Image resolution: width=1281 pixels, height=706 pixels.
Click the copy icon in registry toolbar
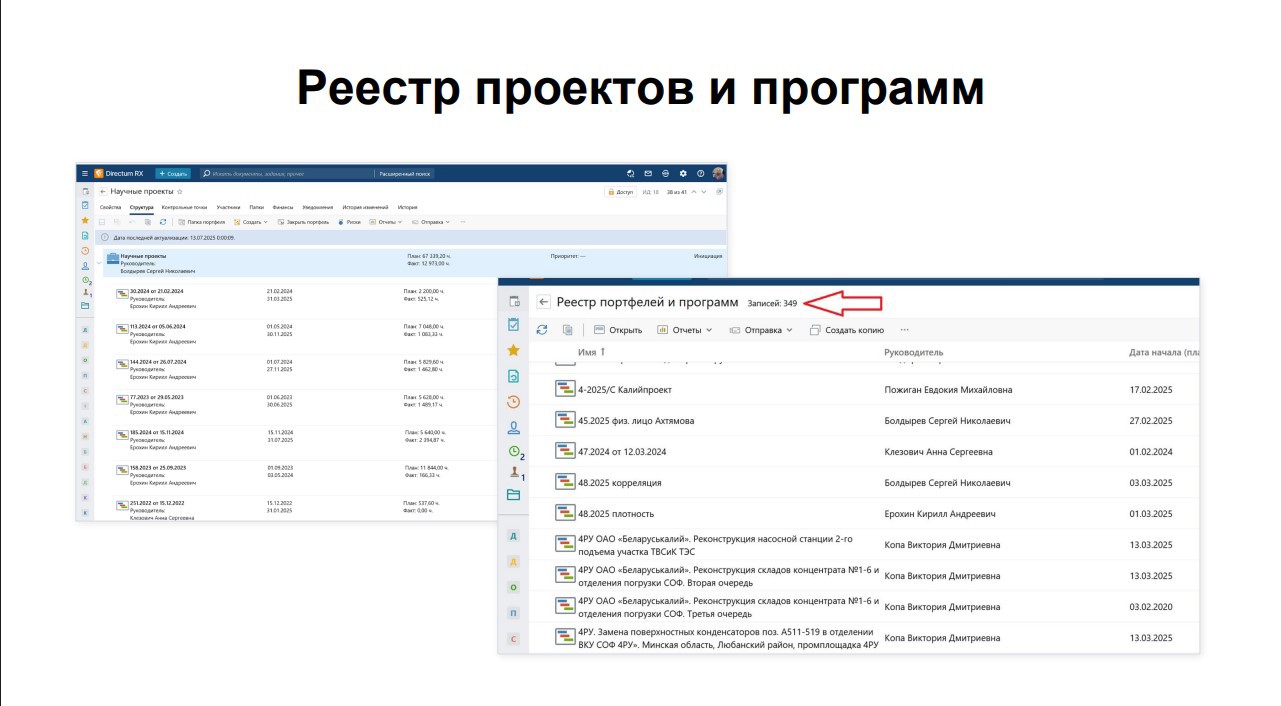[x=568, y=330]
